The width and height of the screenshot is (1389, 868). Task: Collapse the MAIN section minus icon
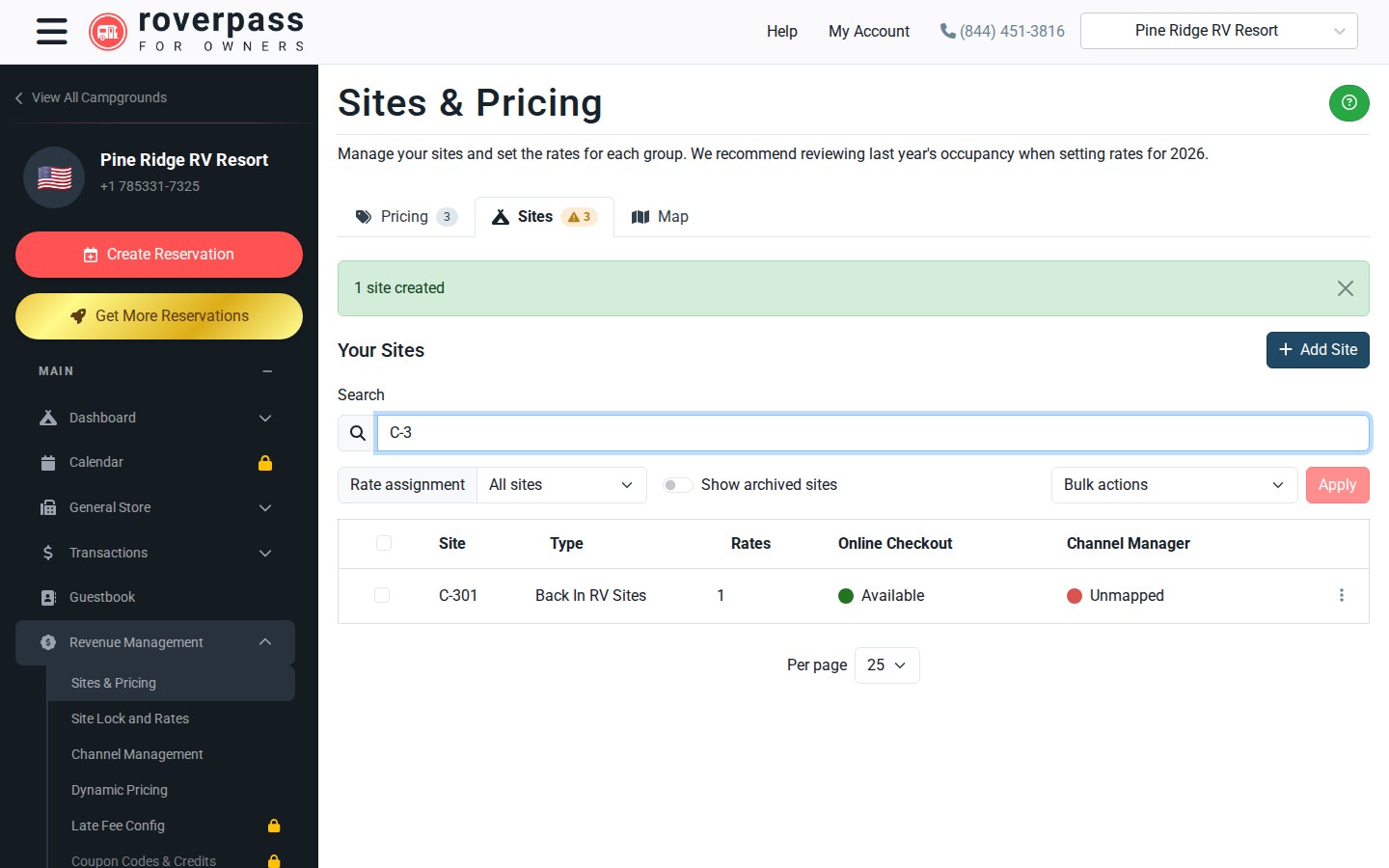coord(267,371)
